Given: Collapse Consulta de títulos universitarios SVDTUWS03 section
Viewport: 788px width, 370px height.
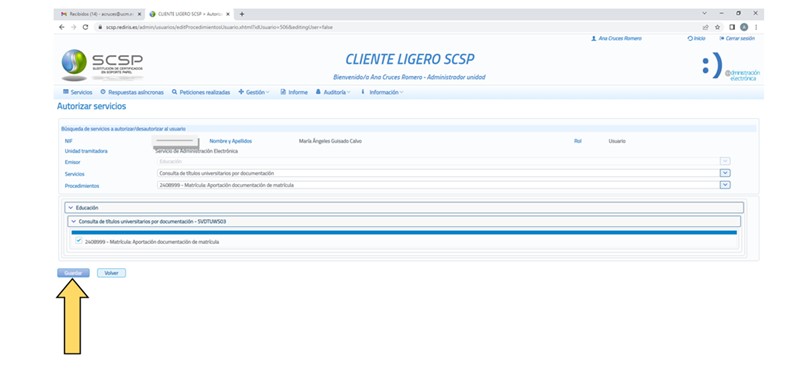Looking at the screenshot, I should [x=404, y=221].
